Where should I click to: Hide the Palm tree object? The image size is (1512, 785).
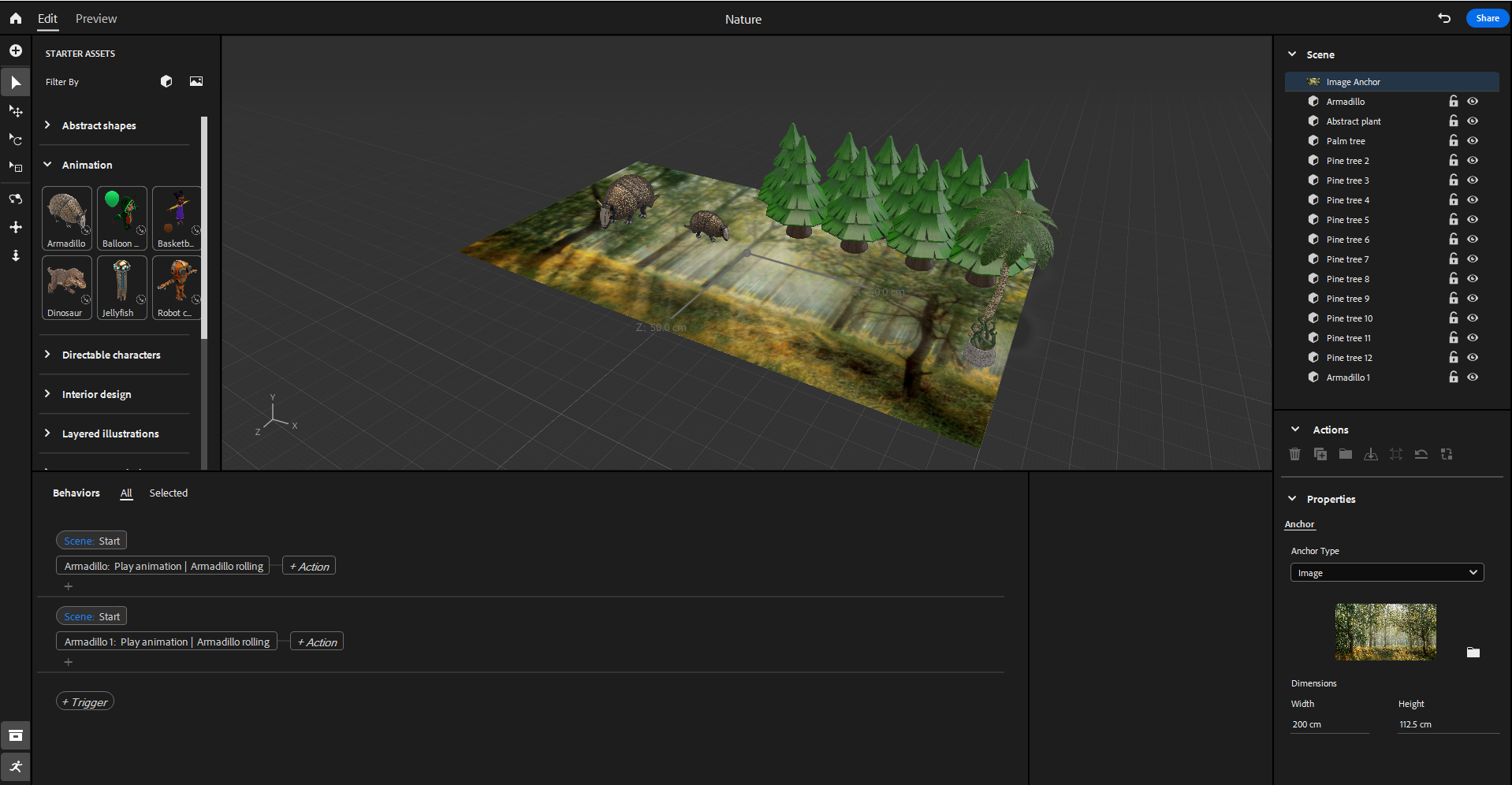[x=1472, y=140]
